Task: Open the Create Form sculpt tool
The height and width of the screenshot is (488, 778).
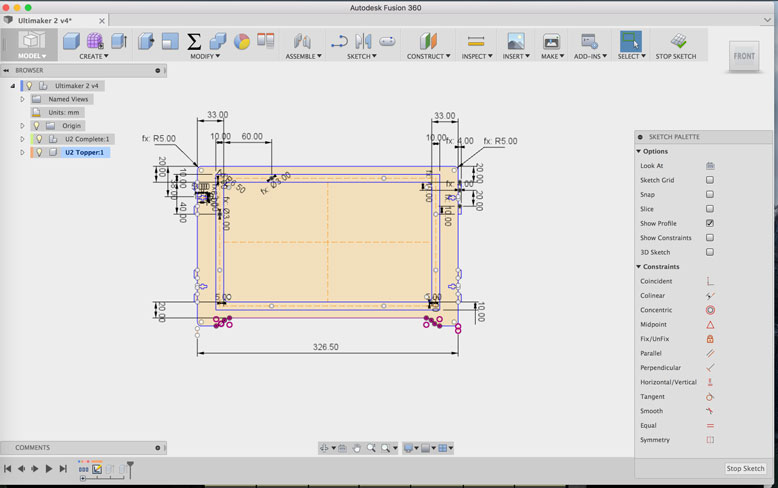Action: (95, 41)
